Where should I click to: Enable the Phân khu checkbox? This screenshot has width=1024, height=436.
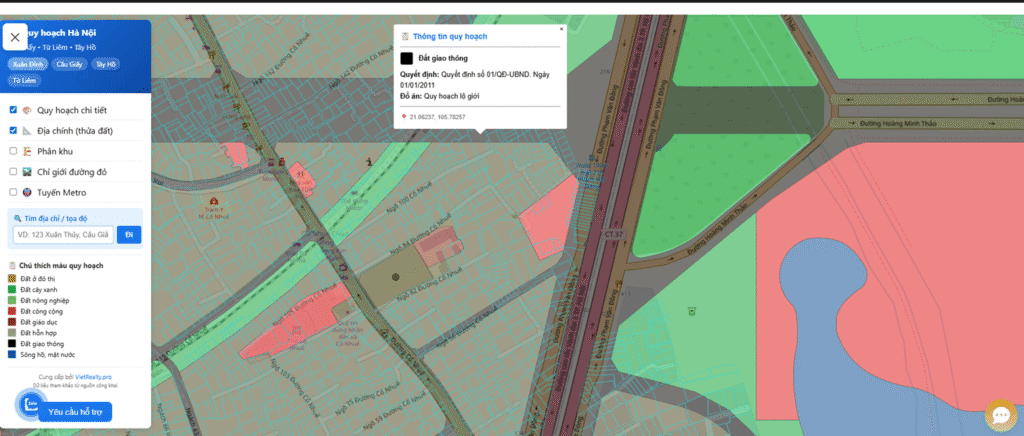[x=13, y=151]
